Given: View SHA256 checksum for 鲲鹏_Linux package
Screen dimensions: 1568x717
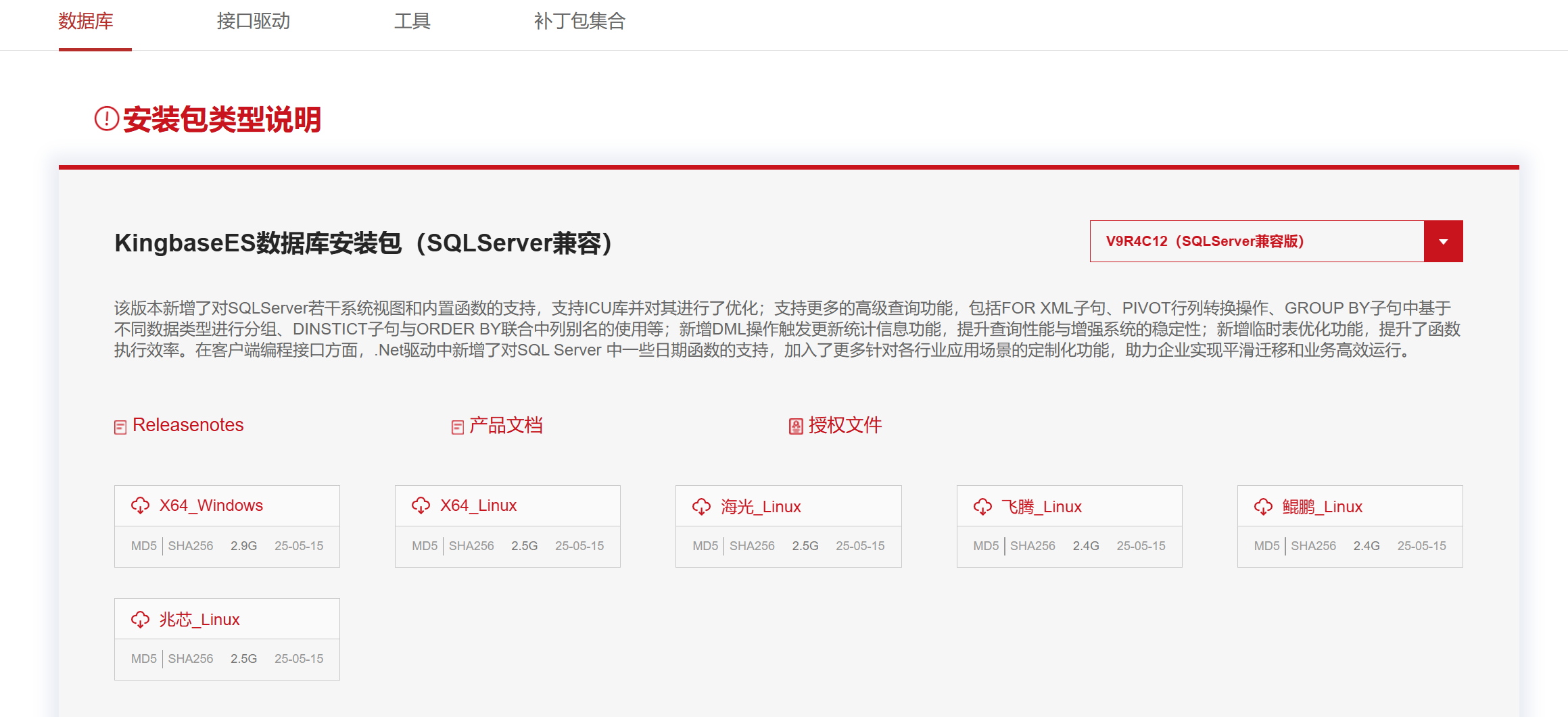Looking at the screenshot, I should point(1313,546).
